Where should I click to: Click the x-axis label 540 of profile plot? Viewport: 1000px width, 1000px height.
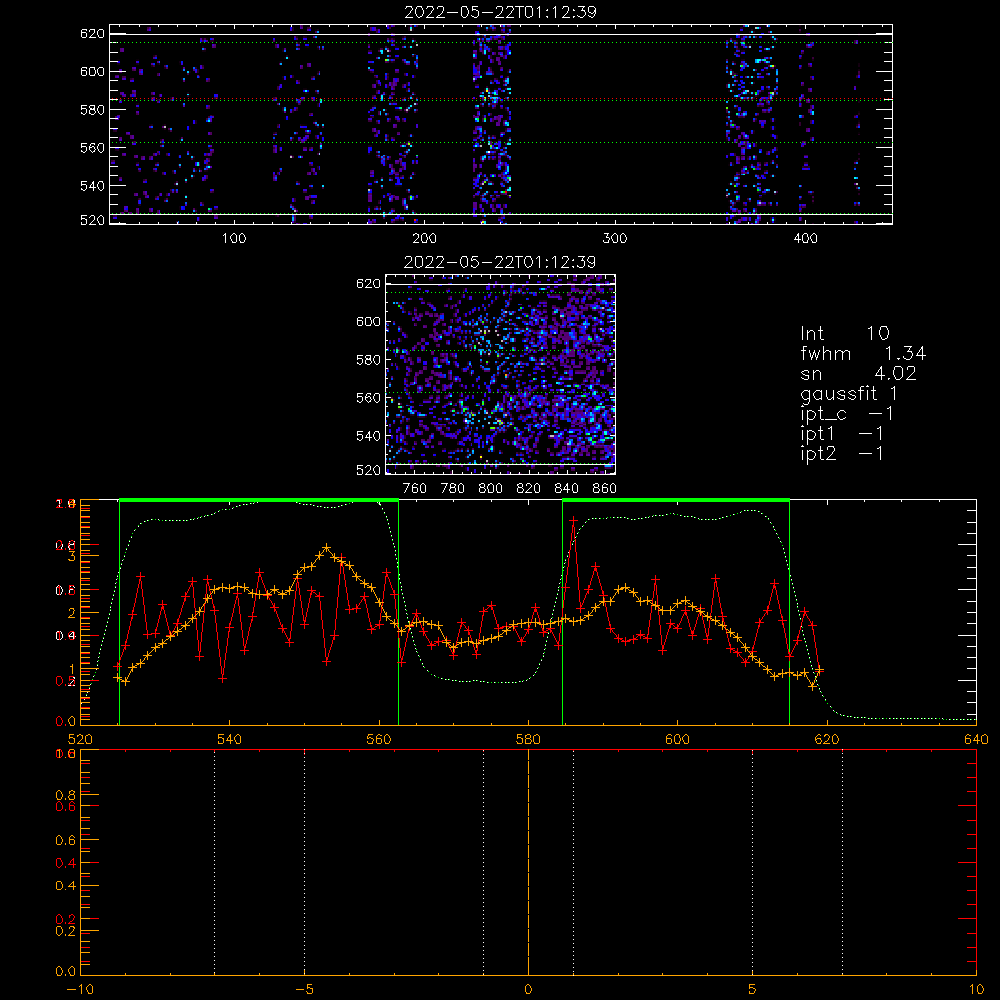point(230,740)
